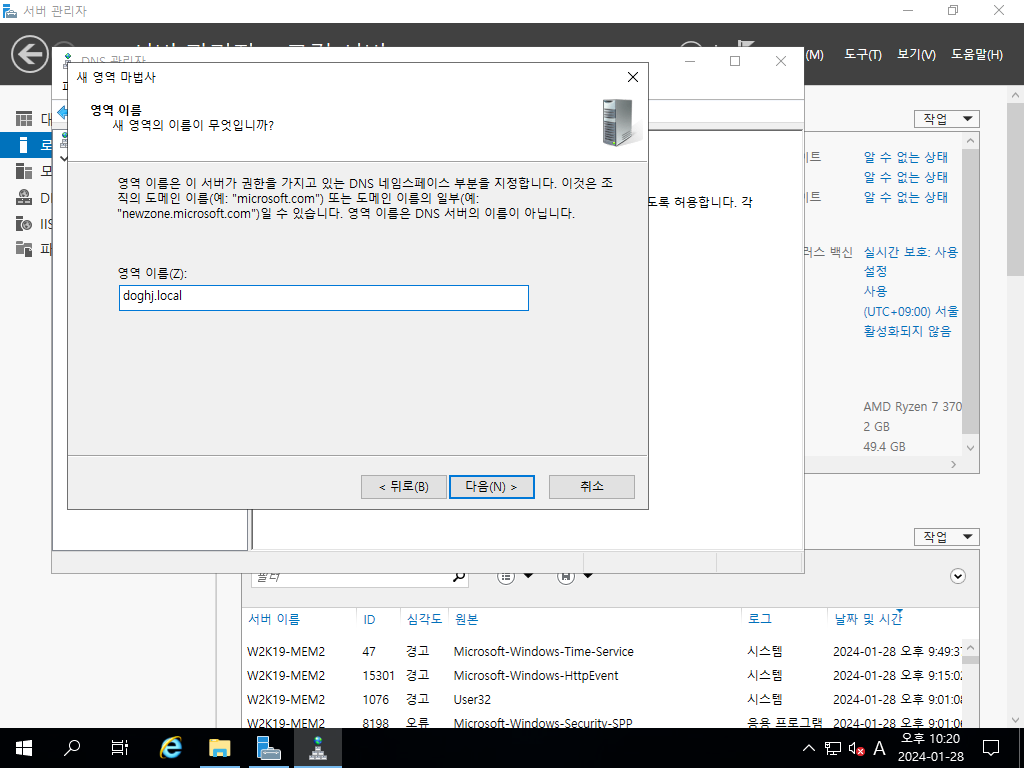Click the 뒤로(B) back button in wizard

point(404,487)
